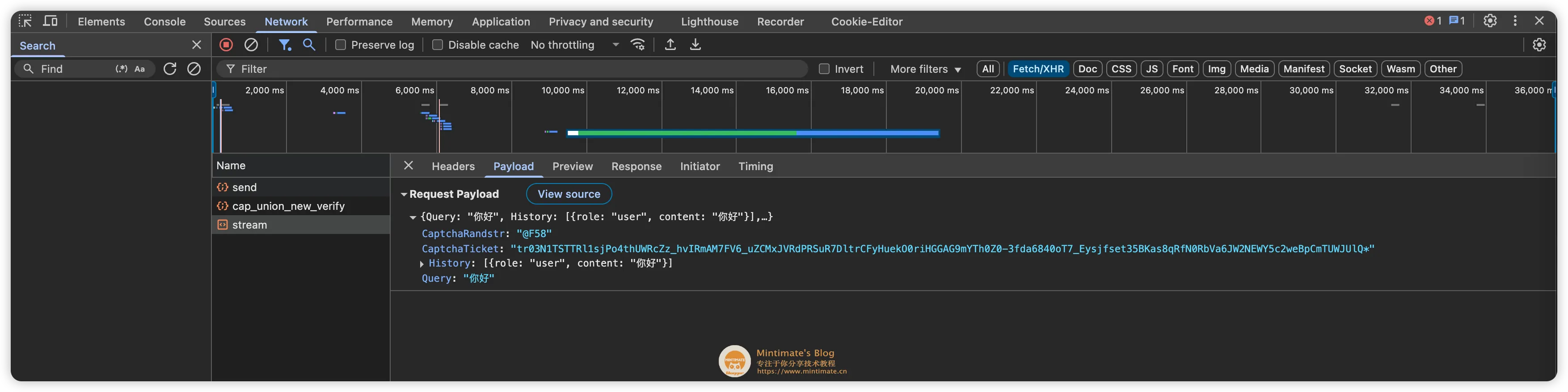This screenshot has height=392, width=1568.
Task: Select the stream request row
Action: [301, 225]
